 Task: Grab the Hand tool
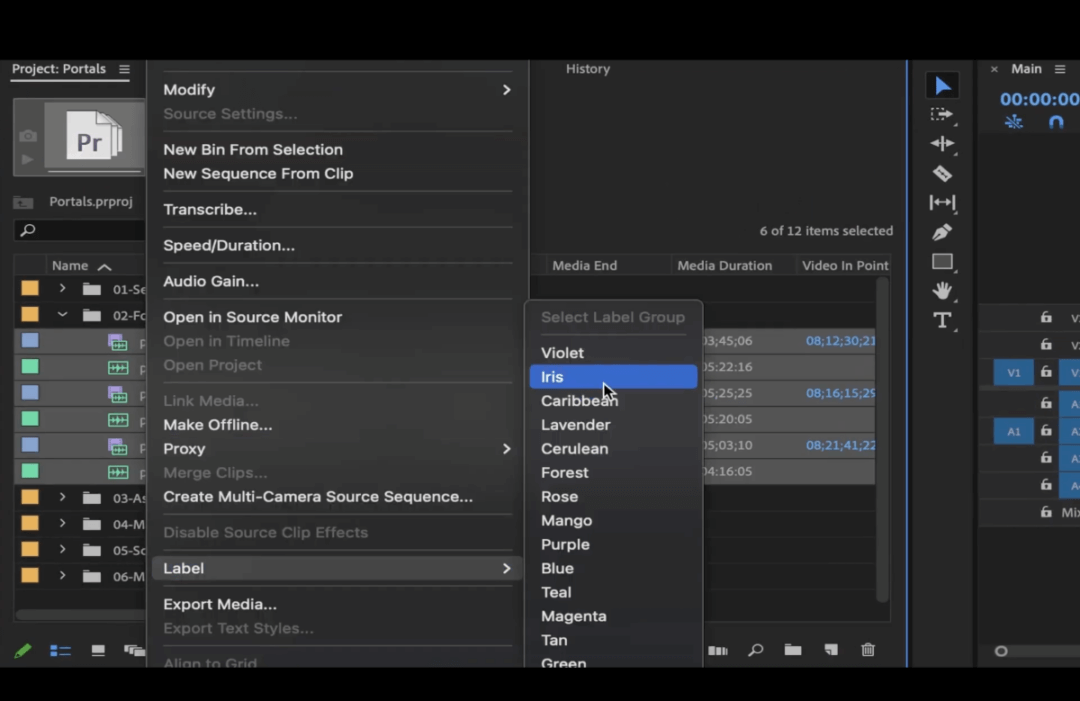click(942, 291)
